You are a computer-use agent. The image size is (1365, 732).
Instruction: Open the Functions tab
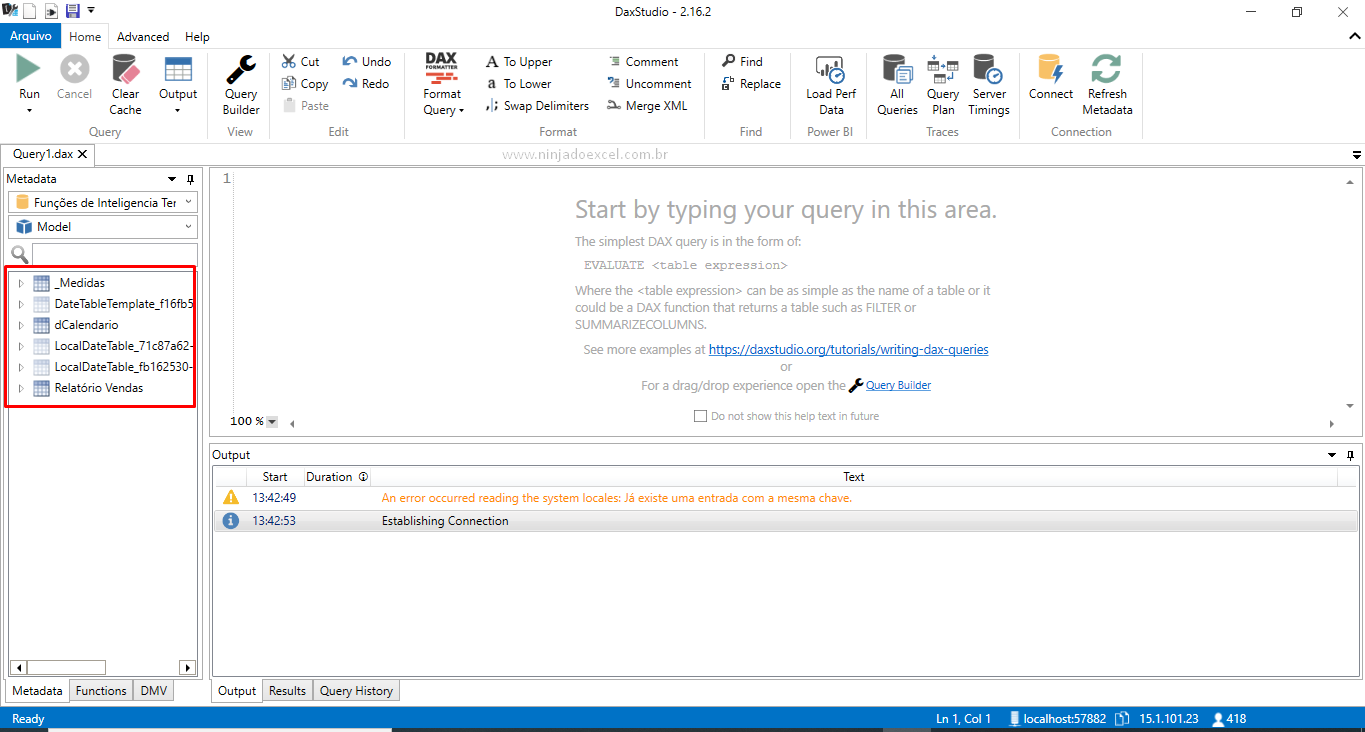101,691
